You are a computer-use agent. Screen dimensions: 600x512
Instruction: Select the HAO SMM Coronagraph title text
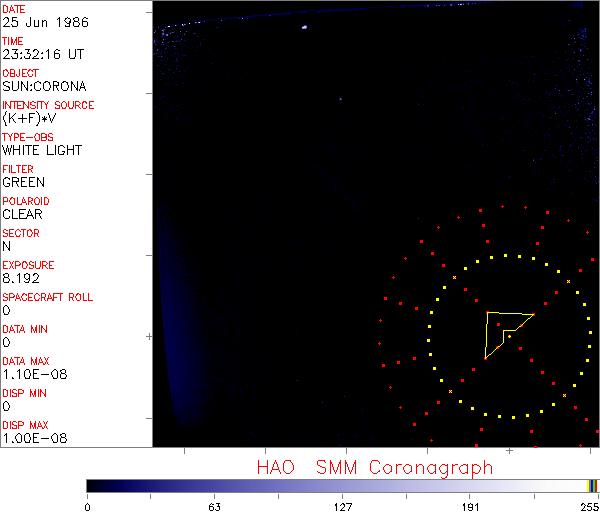click(x=374, y=467)
